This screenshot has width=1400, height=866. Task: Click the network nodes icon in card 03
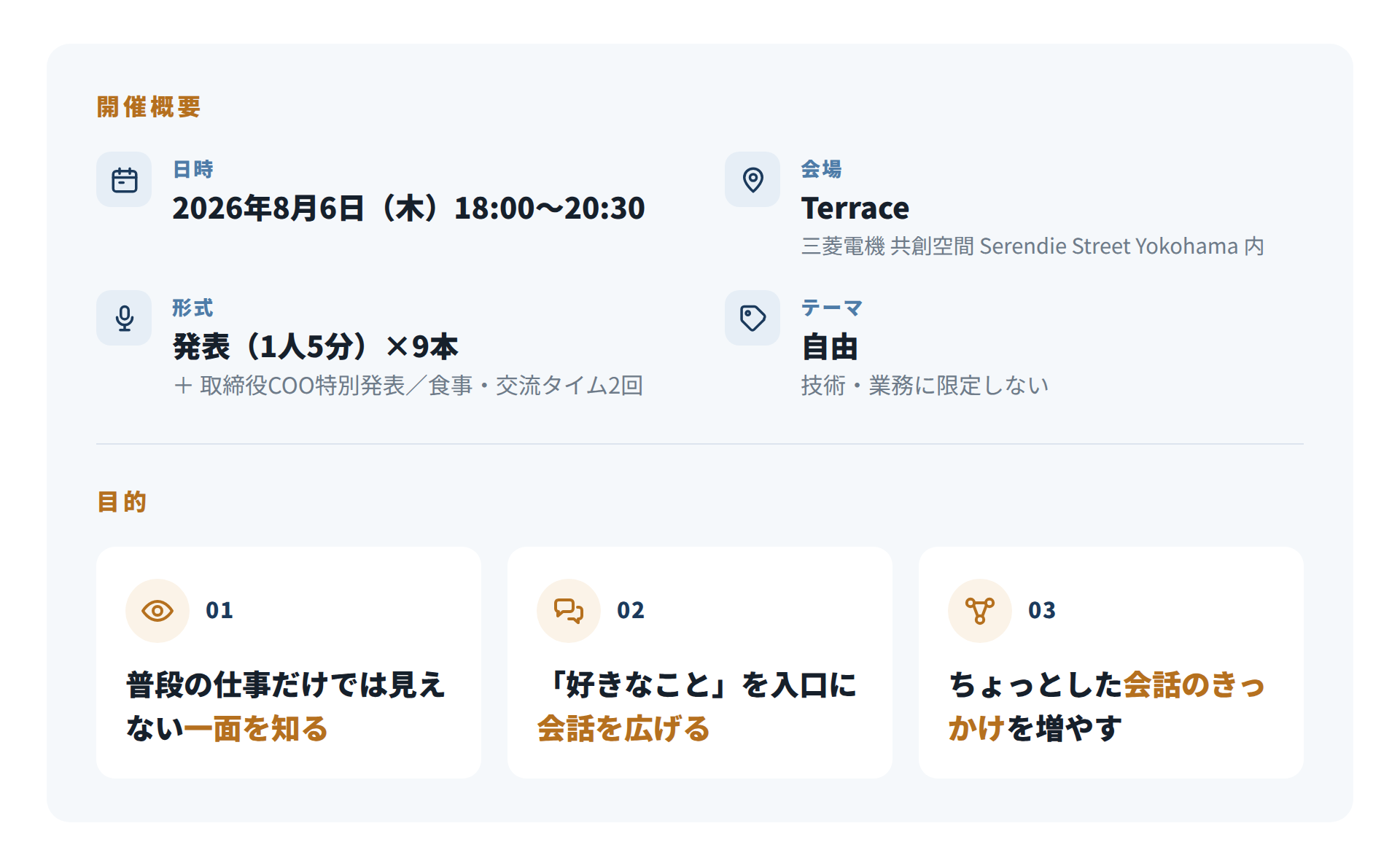click(980, 610)
